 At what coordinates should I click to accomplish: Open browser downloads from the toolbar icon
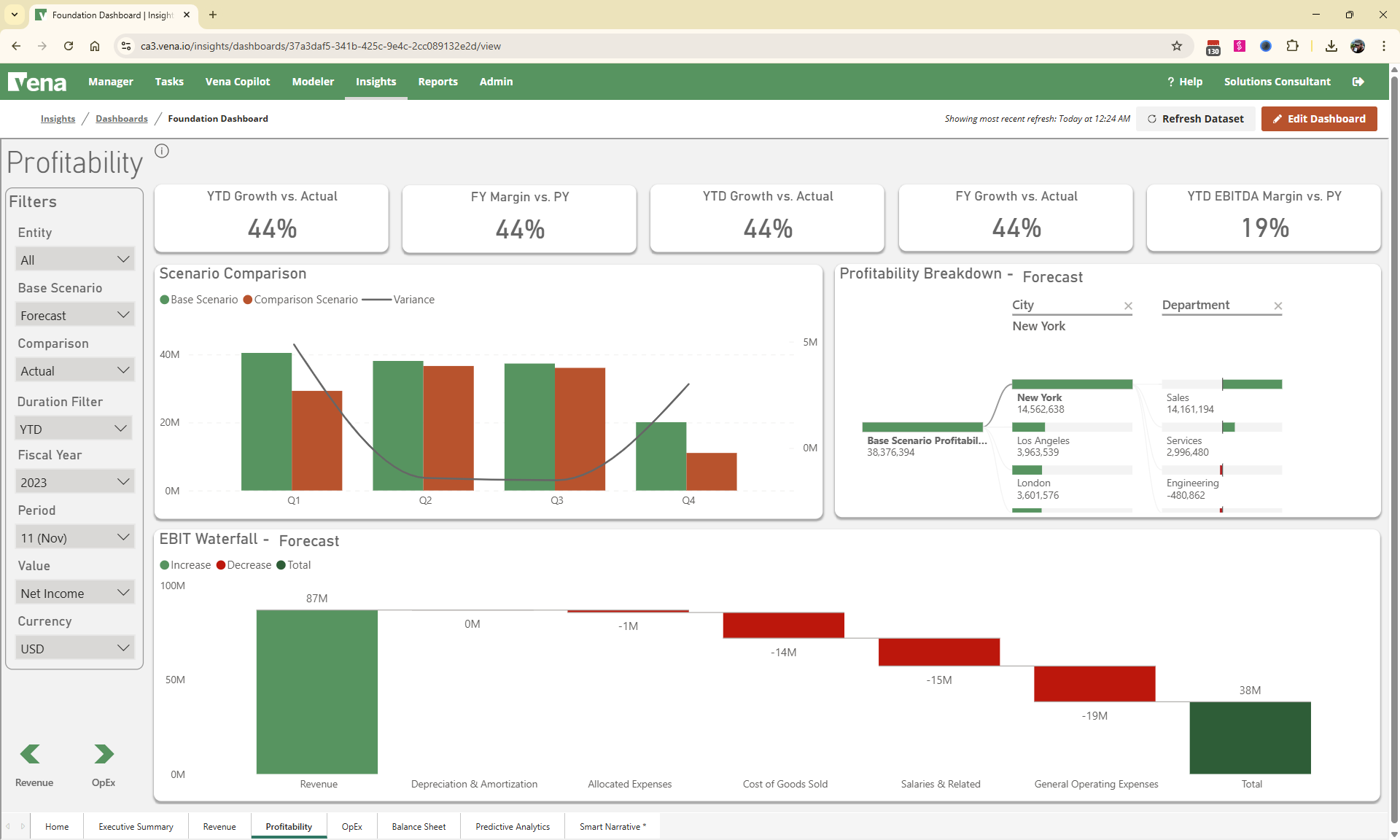tap(1331, 46)
